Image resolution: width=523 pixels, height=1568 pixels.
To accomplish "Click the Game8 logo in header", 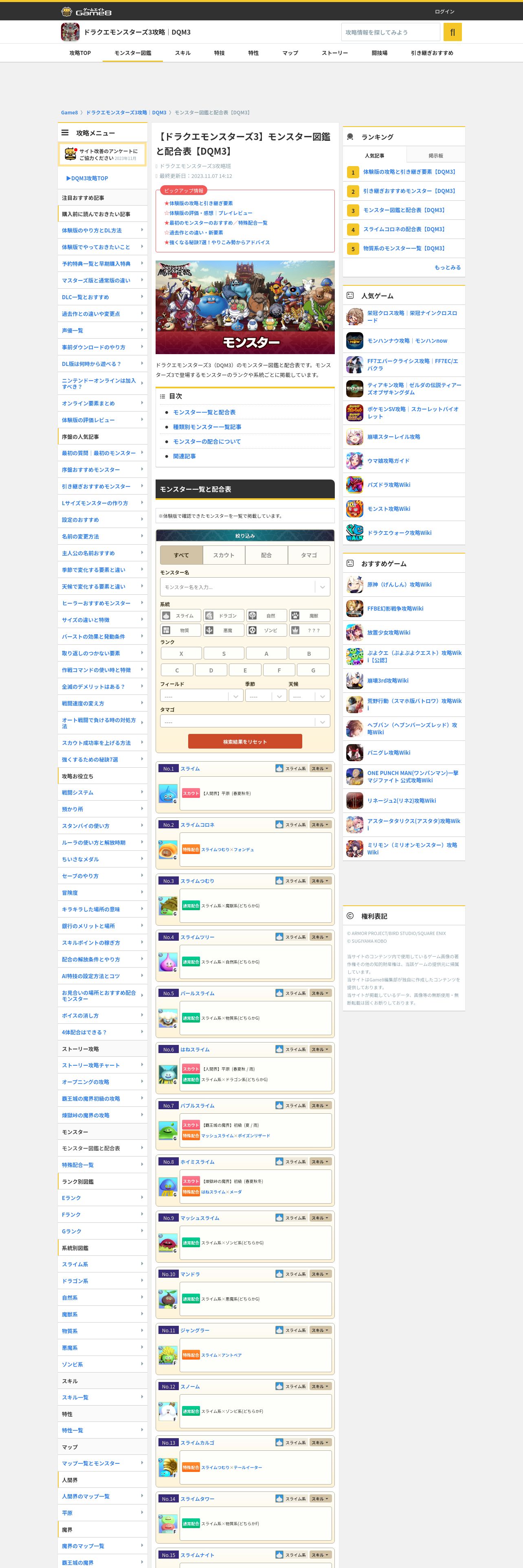I will pyautogui.click(x=86, y=11).
